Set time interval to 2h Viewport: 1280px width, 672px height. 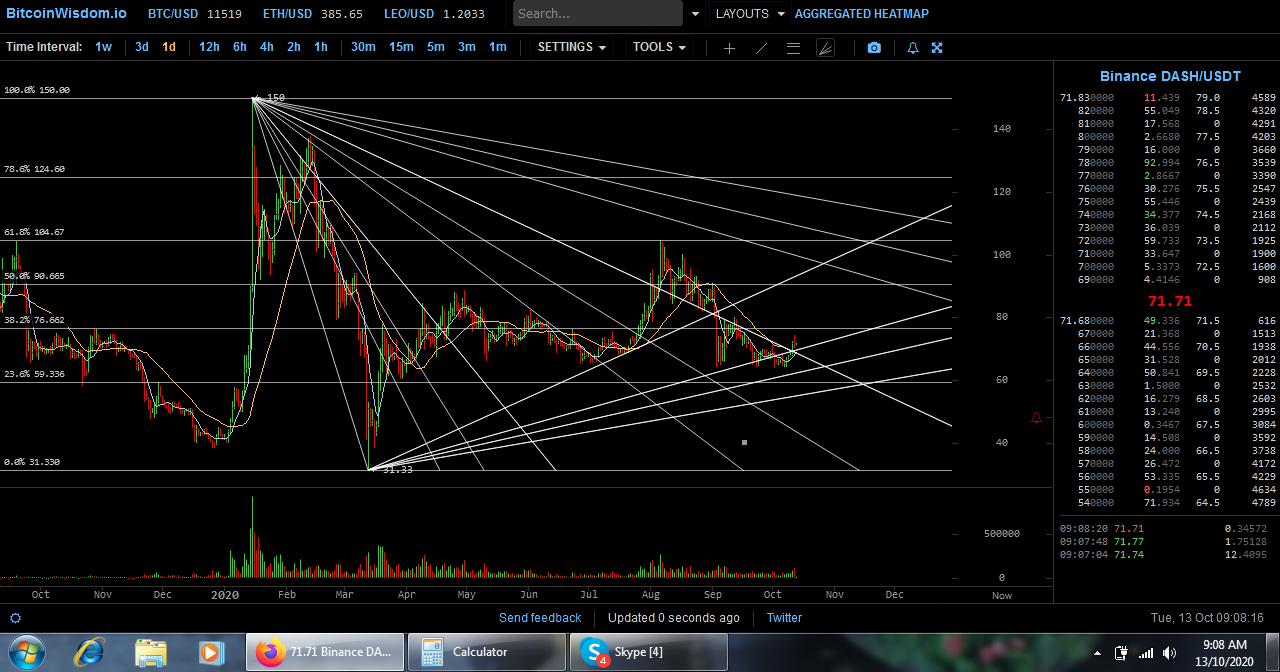tap(294, 47)
